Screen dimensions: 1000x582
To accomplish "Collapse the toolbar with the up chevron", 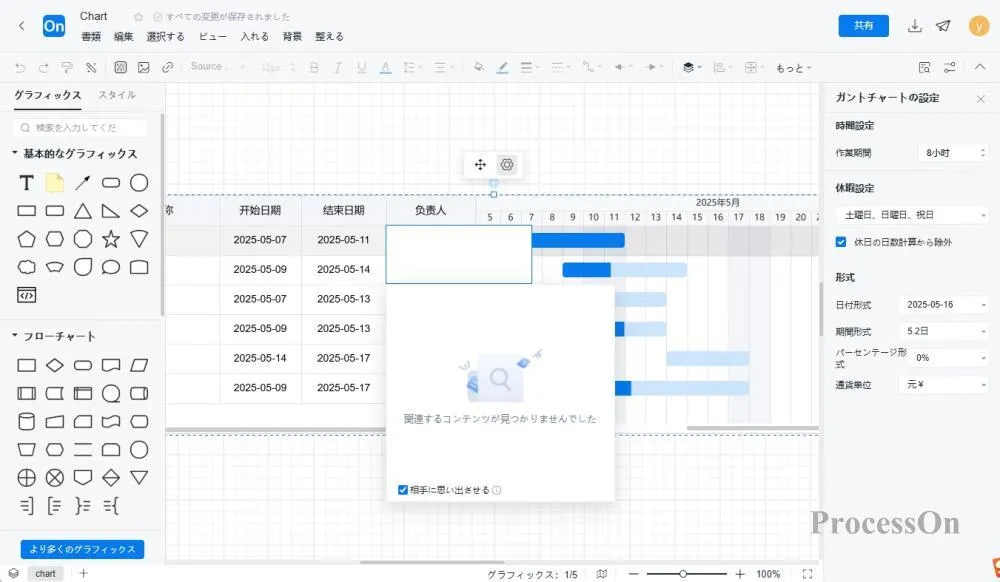I will pos(980,66).
